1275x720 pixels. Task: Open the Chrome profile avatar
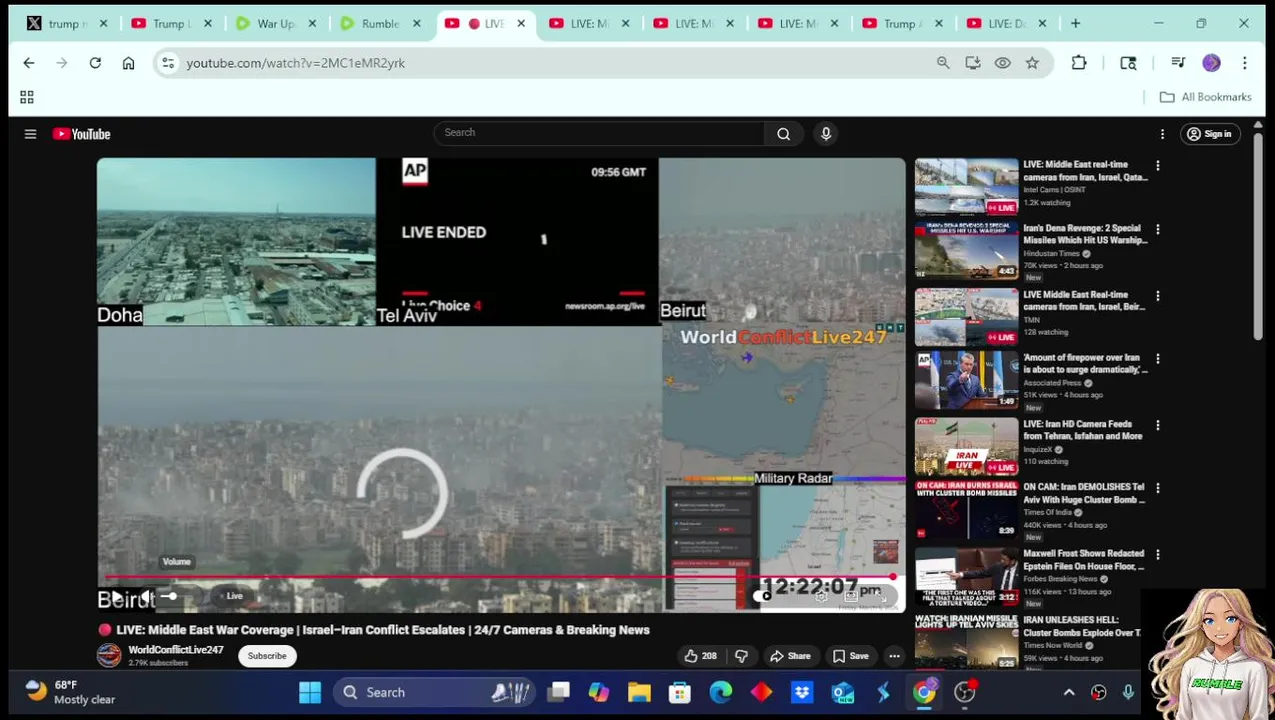(1211, 63)
